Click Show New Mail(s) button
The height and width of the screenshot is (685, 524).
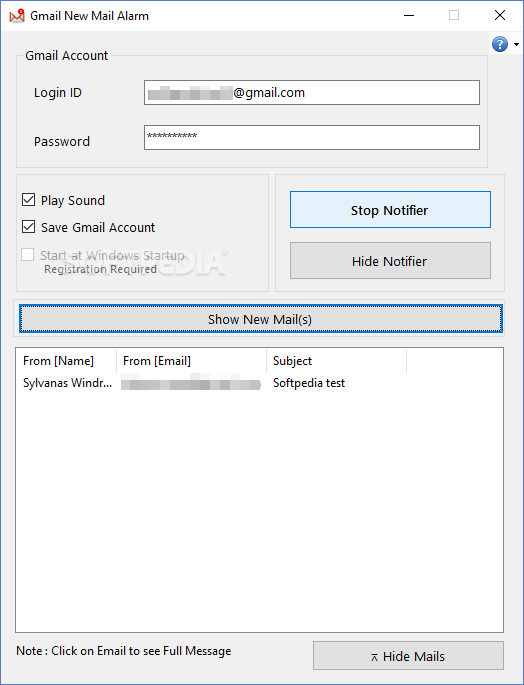coord(260,319)
